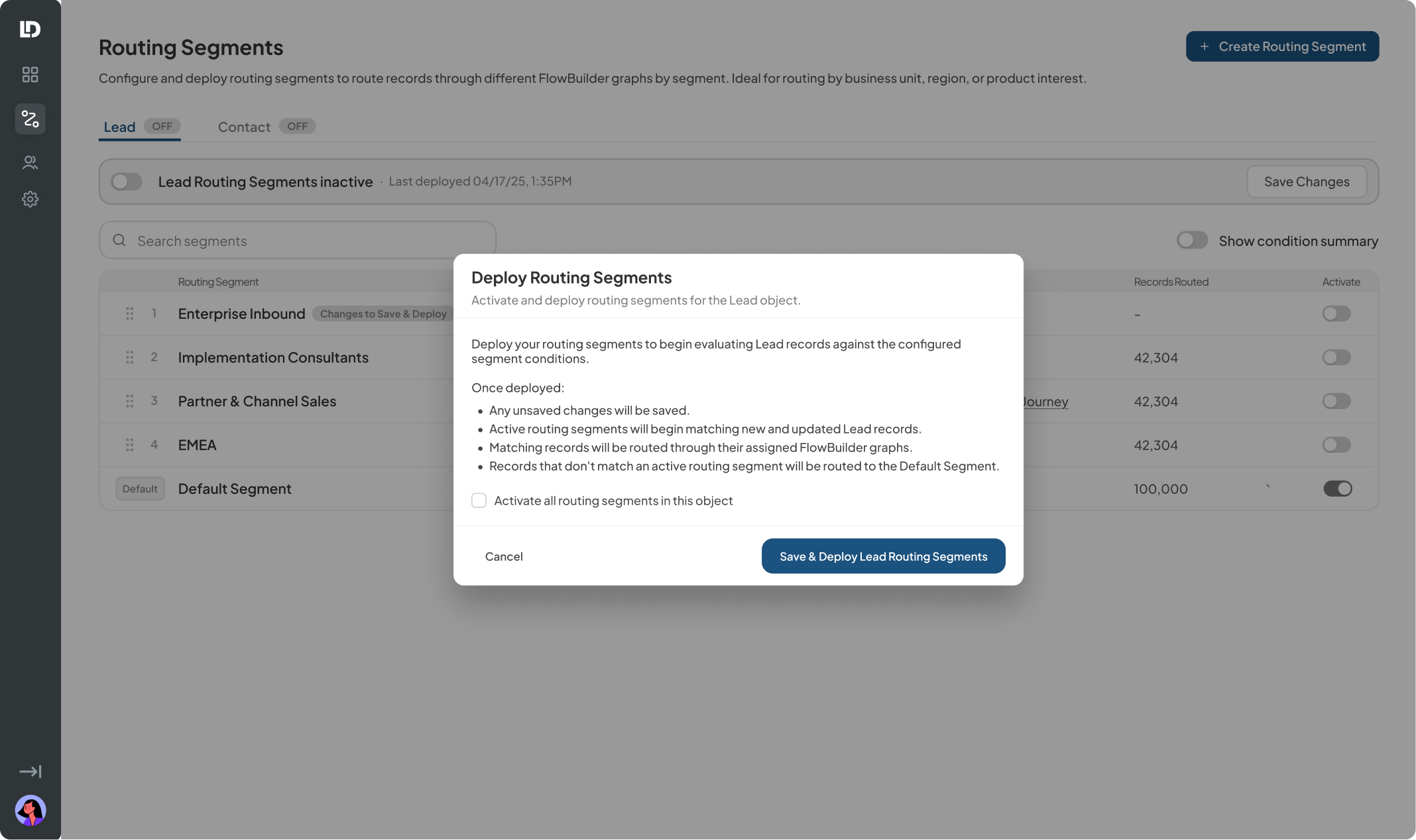Click 42,304 in the EMEA row
The height and width of the screenshot is (840, 1416).
click(1155, 445)
